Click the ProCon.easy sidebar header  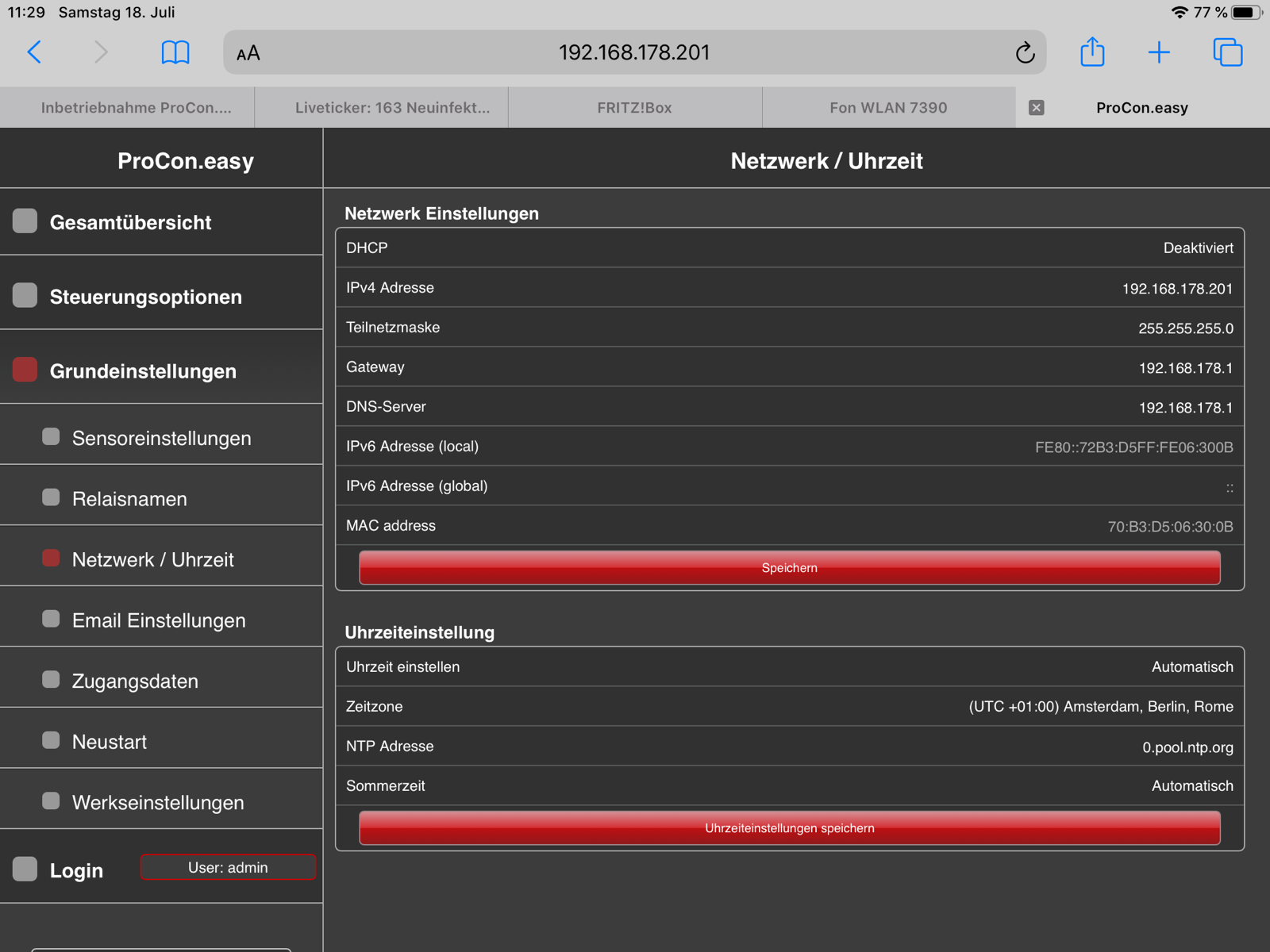[186, 161]
